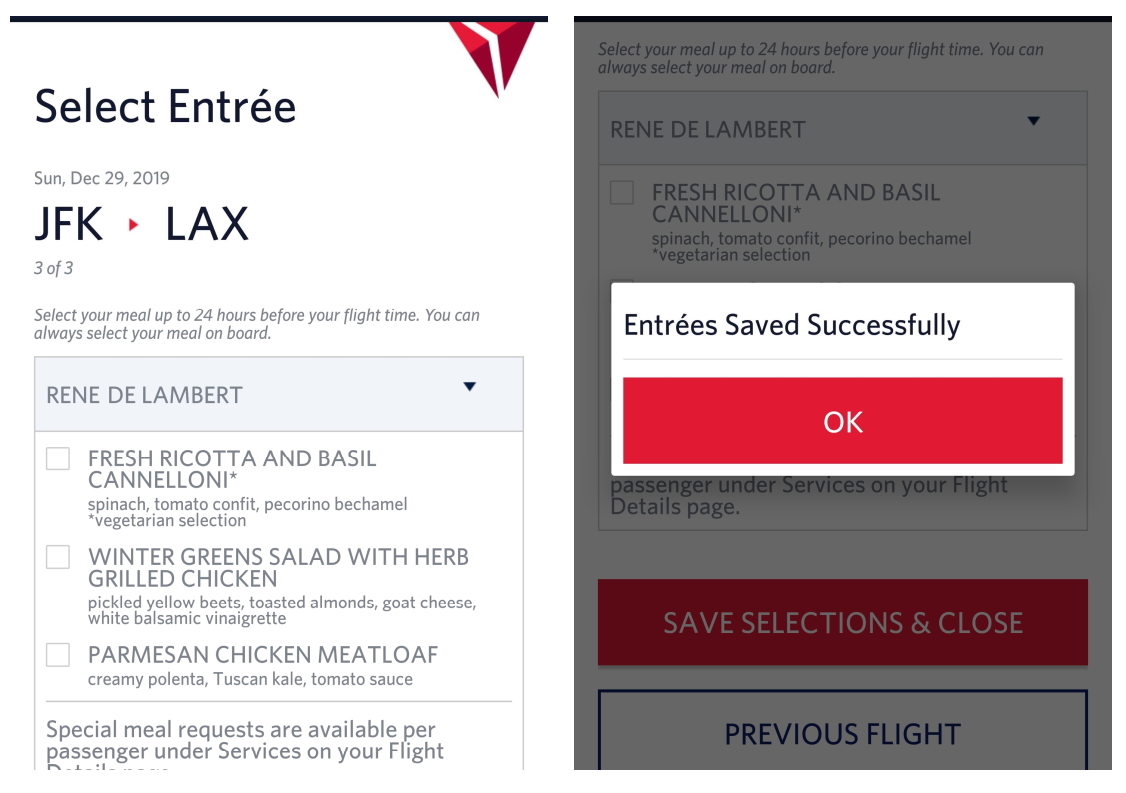The height and width of the screenshot is (793, 1126).
Task: Click the 3 of 3 flight indicator
Action: point(51,270)
